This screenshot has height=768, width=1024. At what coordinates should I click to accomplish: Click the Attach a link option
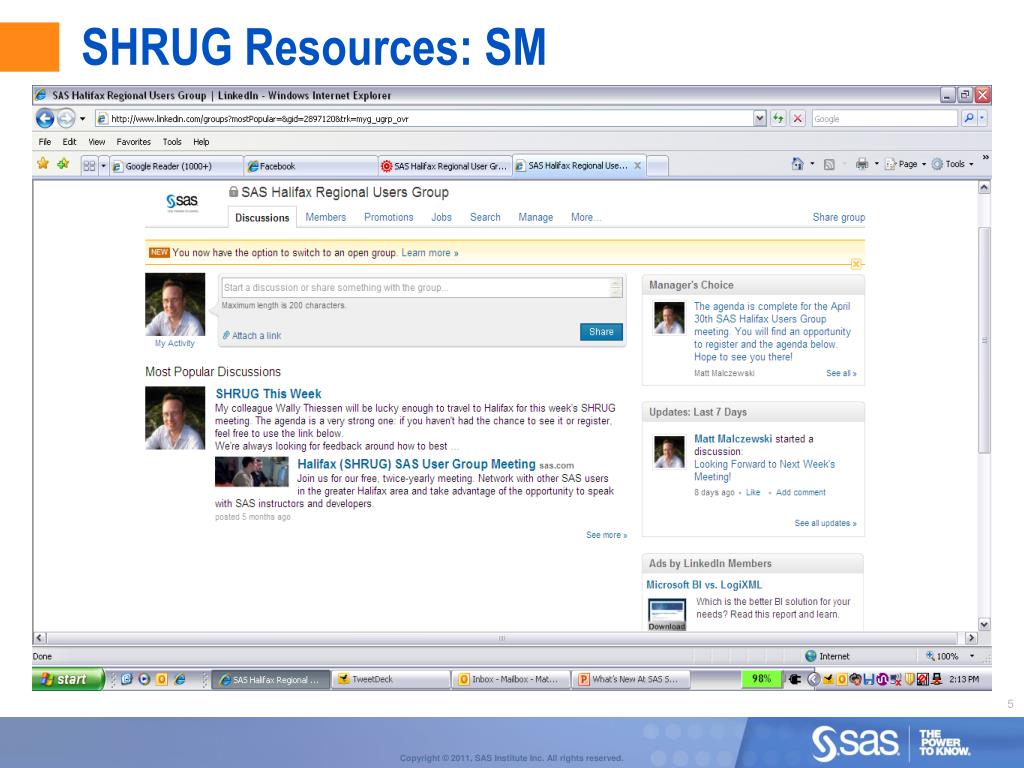(252, 335)
